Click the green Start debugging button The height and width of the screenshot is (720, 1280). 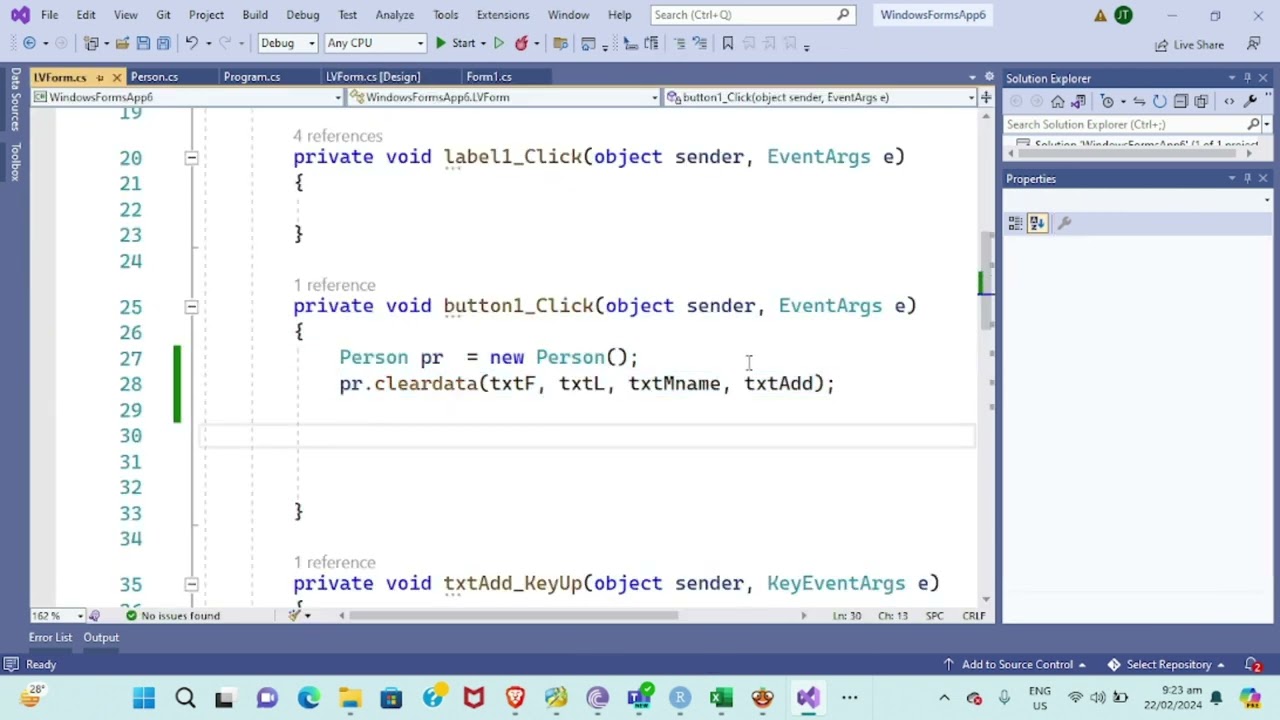pyautogui.click(x=441, y=43)
